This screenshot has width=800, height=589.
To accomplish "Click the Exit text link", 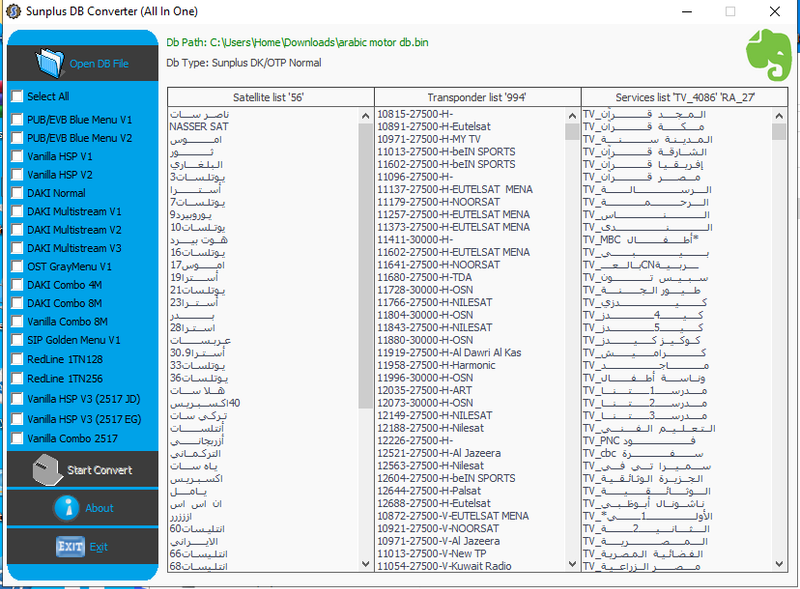I will coord(98,547).
